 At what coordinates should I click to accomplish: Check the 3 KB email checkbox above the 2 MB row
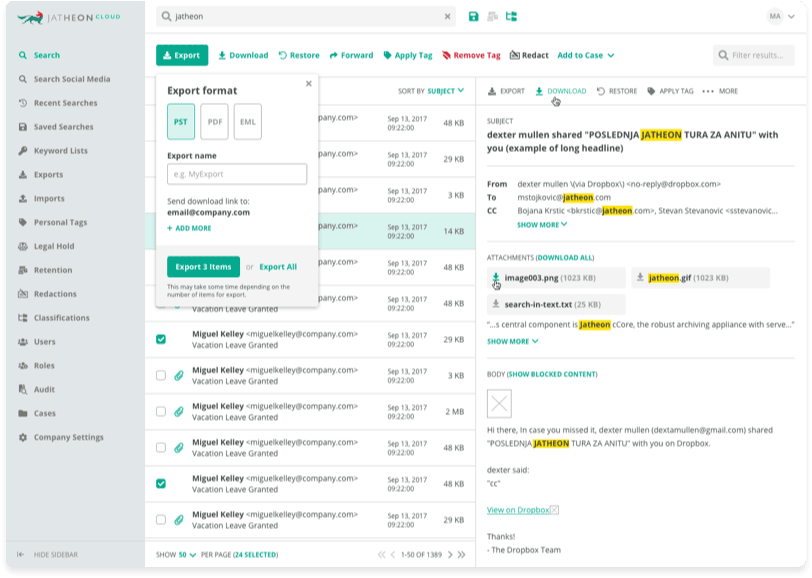tap(161, 375)
